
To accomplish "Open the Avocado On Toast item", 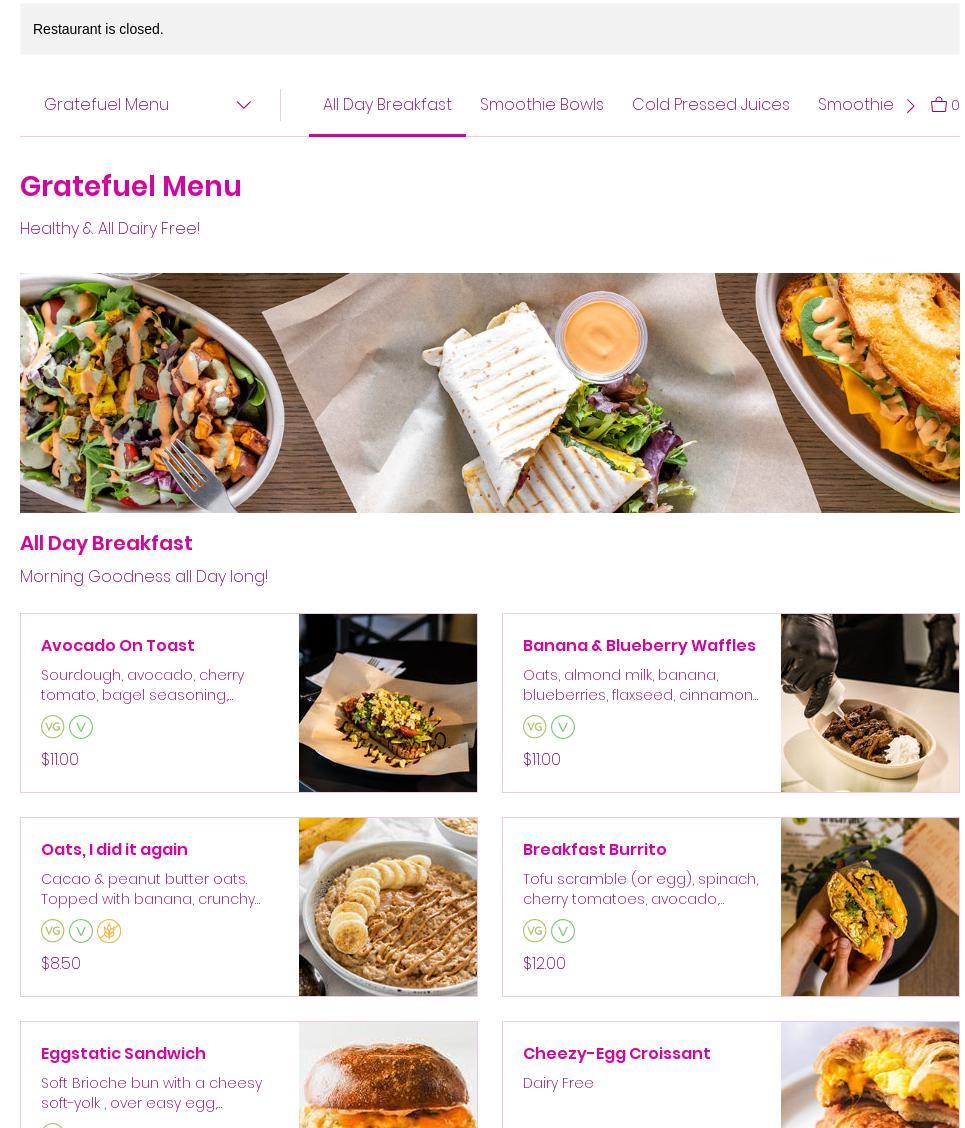I will click(248, 703).
